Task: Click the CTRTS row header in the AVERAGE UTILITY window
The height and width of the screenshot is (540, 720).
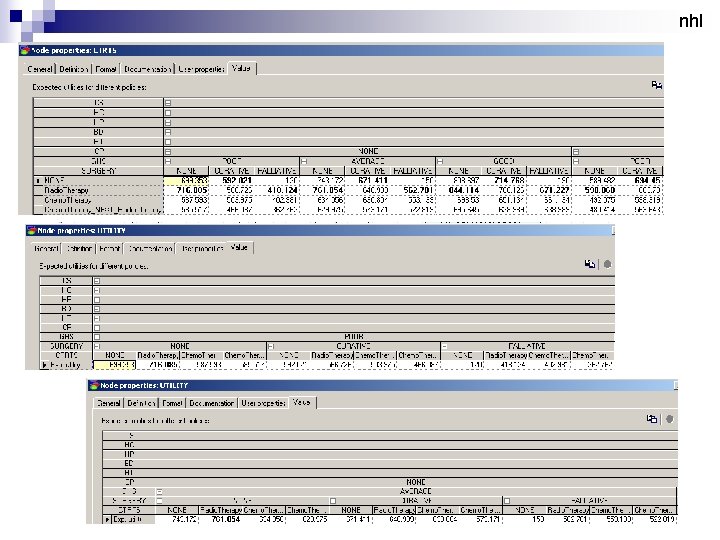Action: tap(129, 510)
